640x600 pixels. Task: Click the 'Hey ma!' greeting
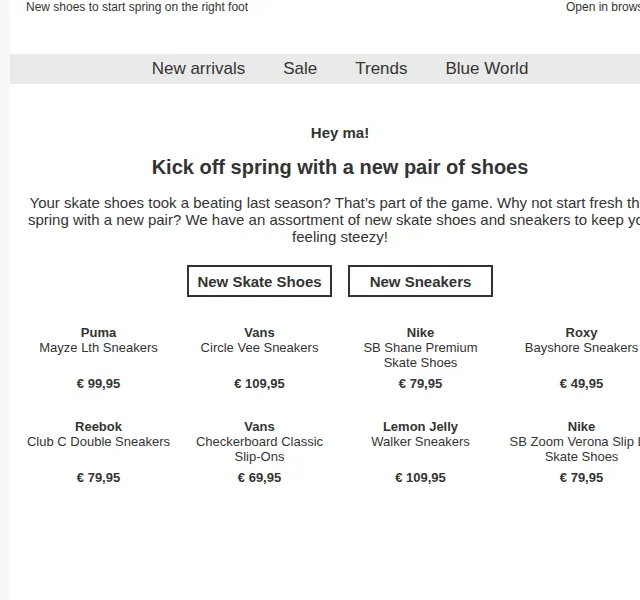click(340, 133)
